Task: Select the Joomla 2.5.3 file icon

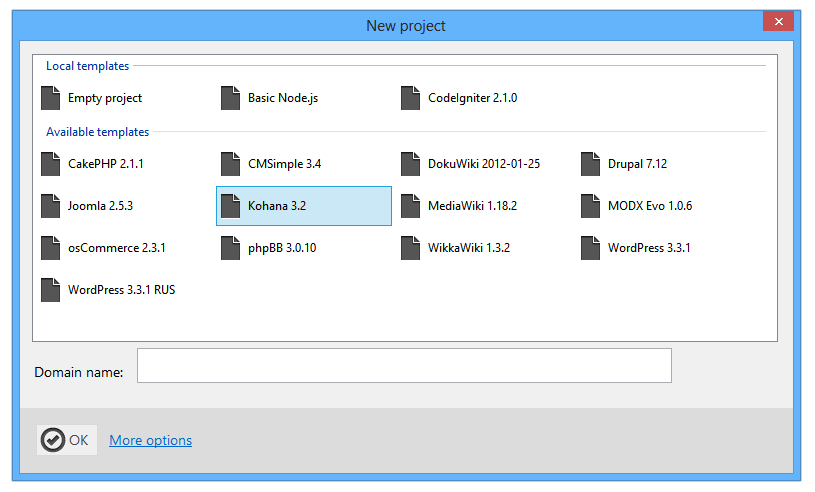Action: [50, 206]
